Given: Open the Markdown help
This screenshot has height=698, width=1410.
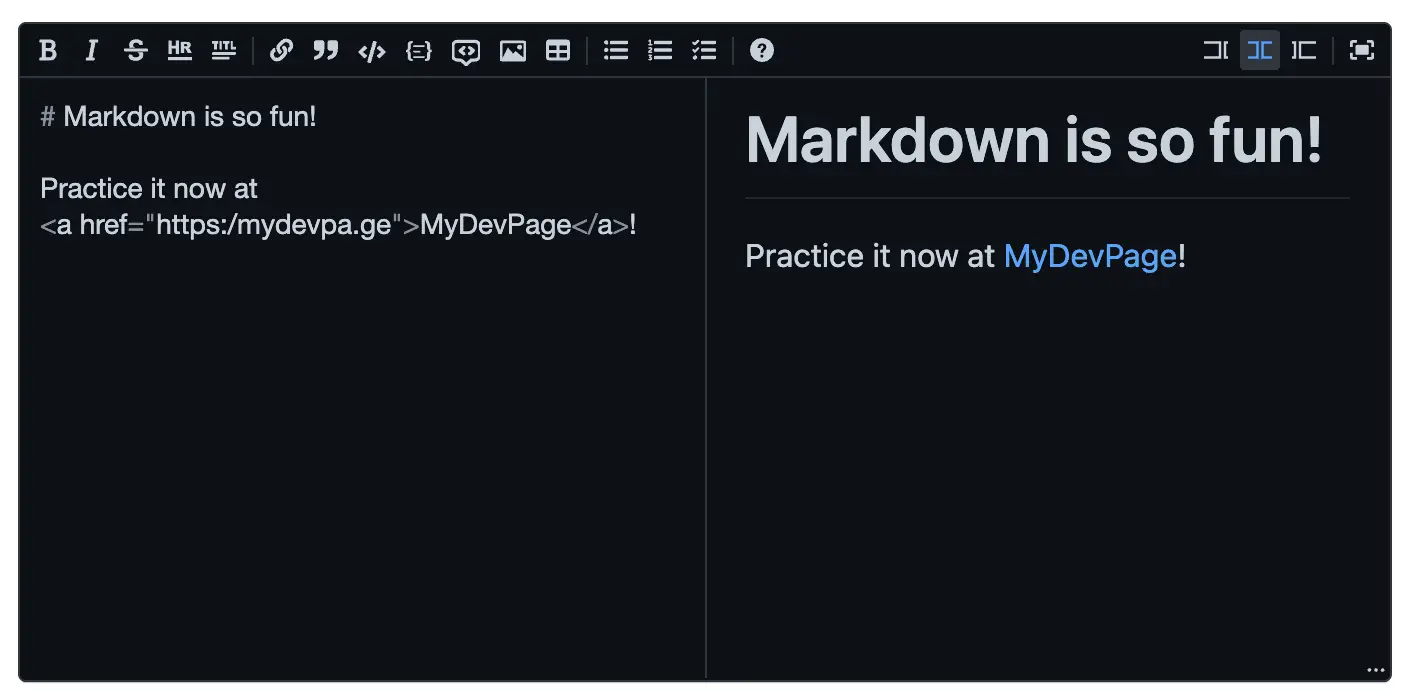Looking at the screenshot, I should [x=762, y=50].
